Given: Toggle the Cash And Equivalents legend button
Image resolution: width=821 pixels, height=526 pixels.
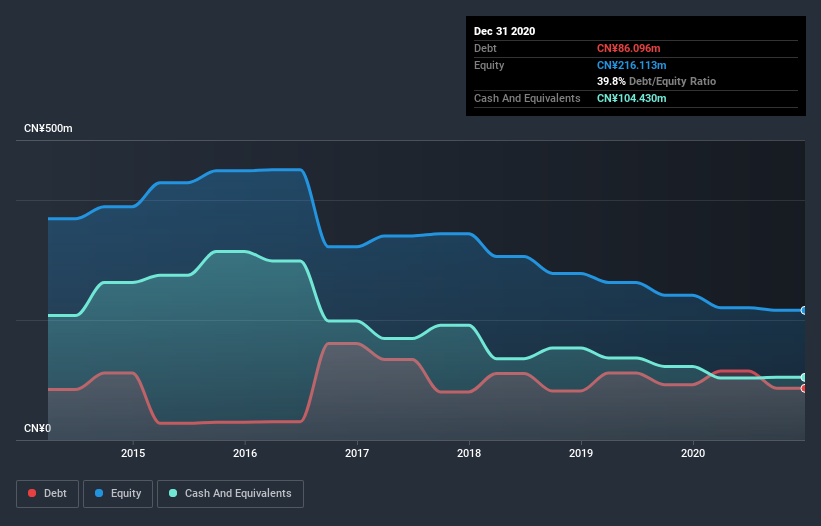Looking at the screenshot, I should [x=230, y=494].
